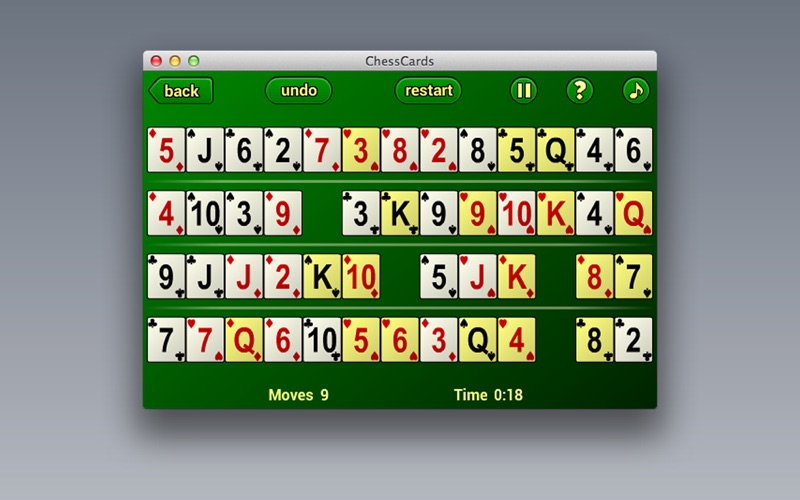Click the green zoom window button

(x=193, y=61)
